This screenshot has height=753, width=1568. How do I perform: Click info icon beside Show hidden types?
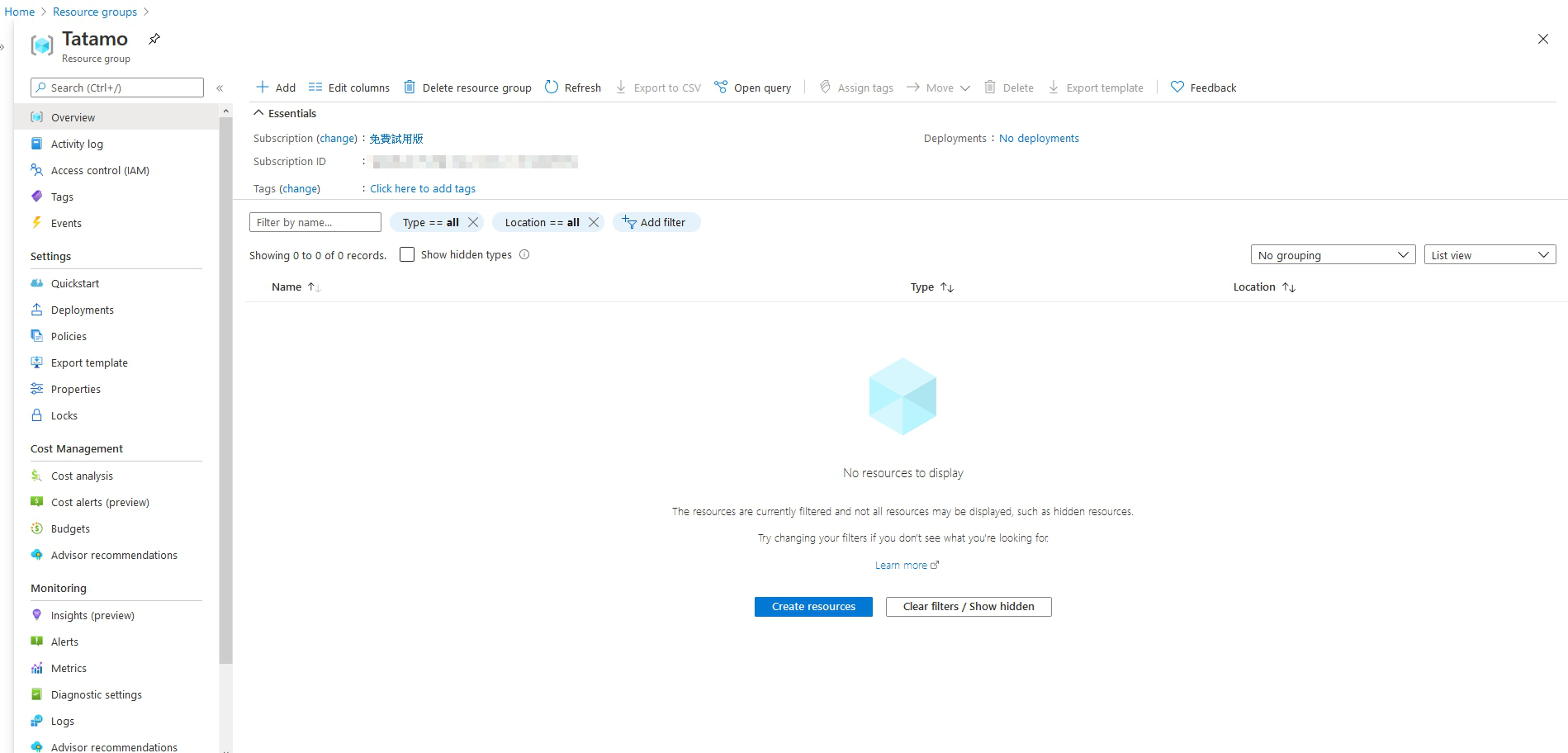pos(524,254)
